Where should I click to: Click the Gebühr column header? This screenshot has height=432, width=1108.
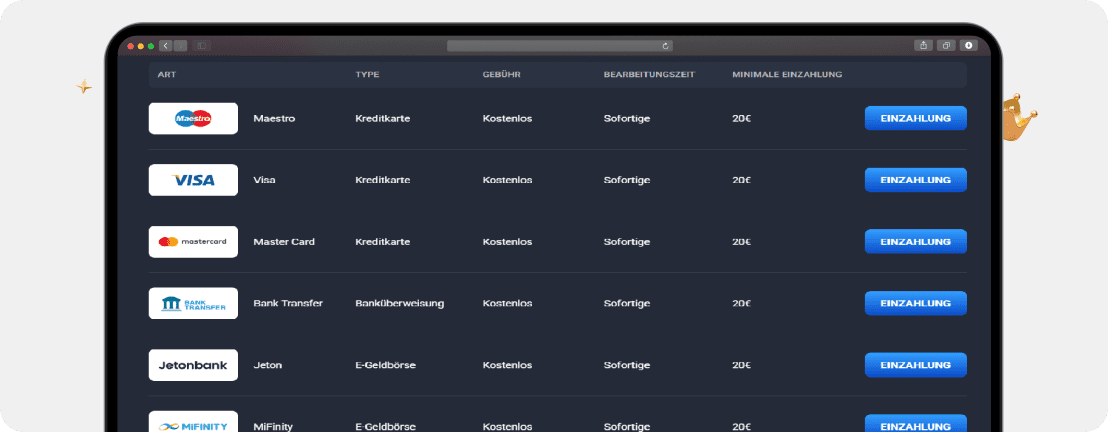coord(501,75)
